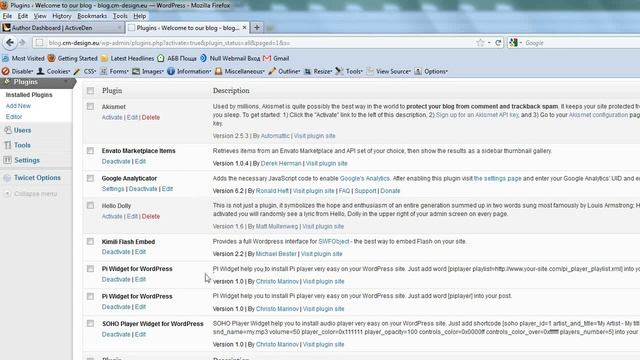640x360 pixels.
Task: Click View Source in developer toolbar
Action: pos(388,71)
